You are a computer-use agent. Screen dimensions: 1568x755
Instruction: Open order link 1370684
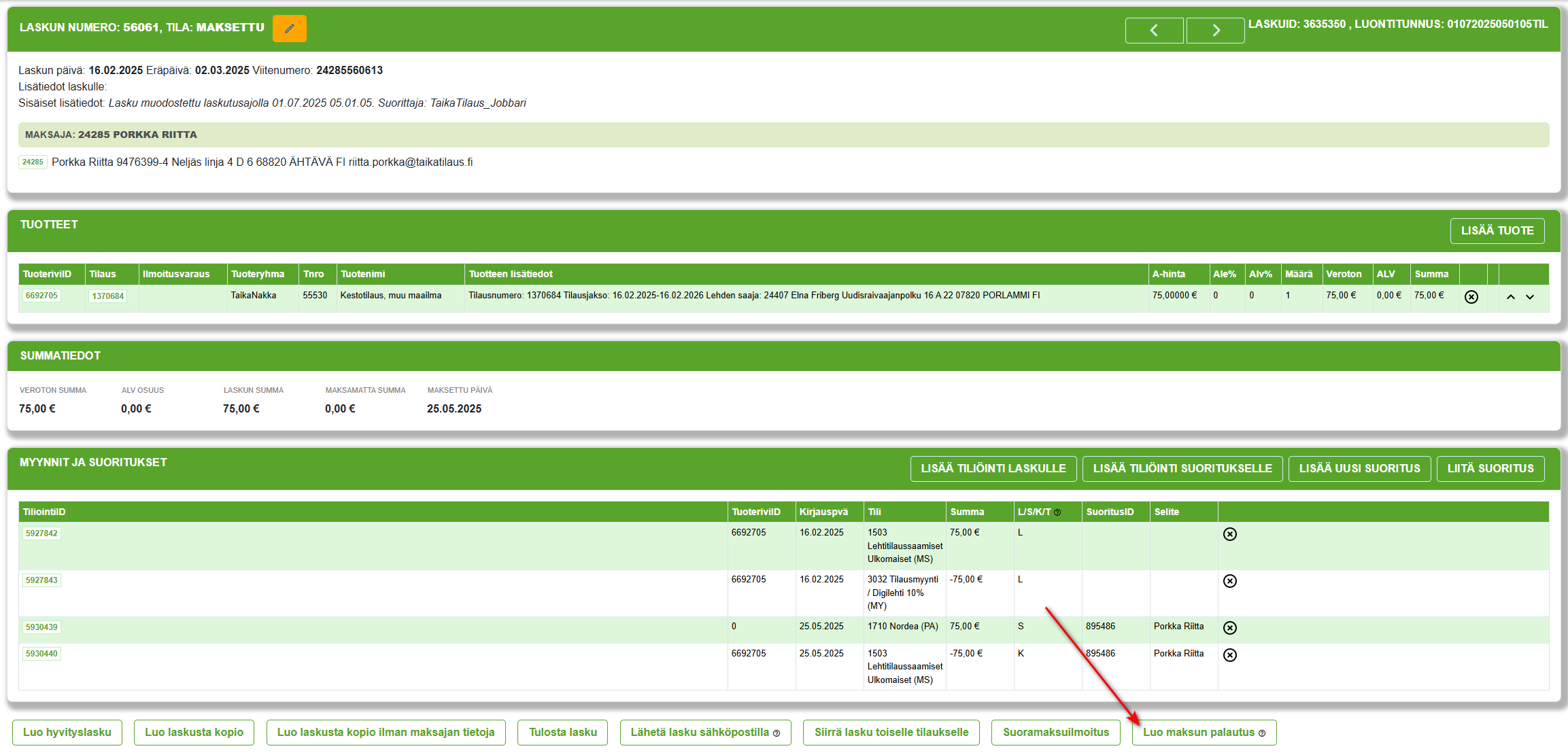click(x=107, y=296)
